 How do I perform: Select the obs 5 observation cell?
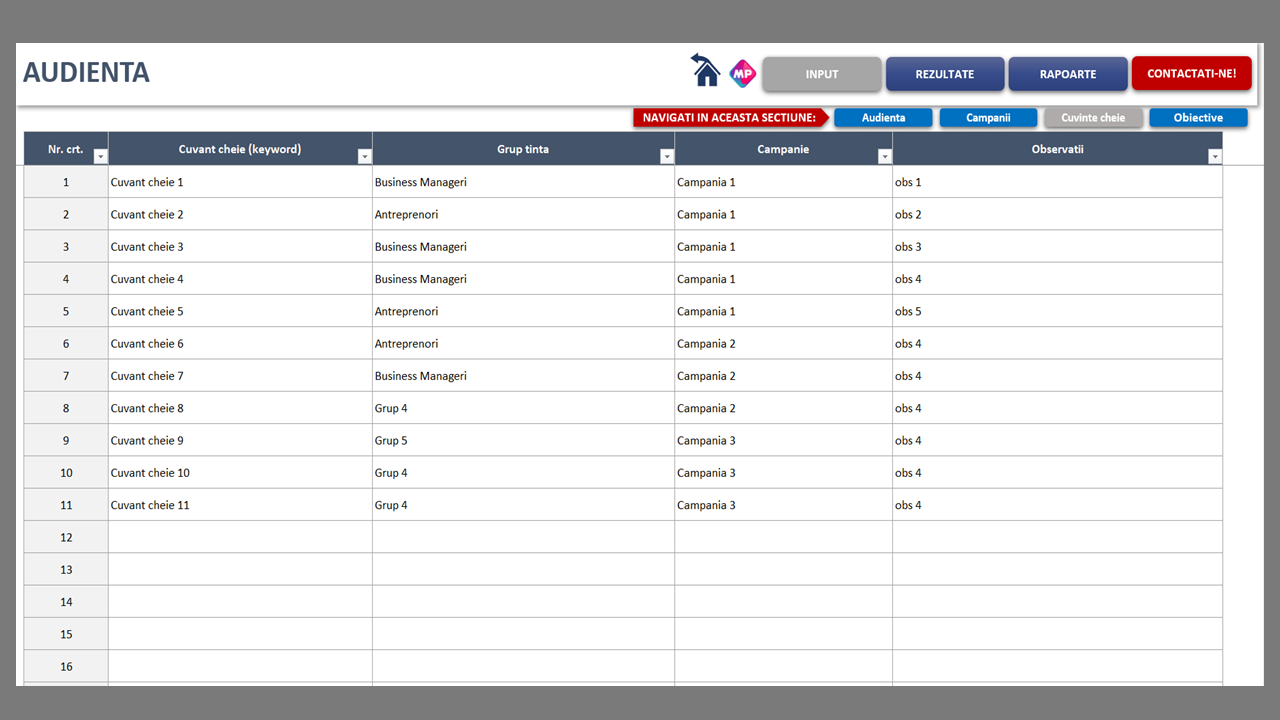point(1057,311)
